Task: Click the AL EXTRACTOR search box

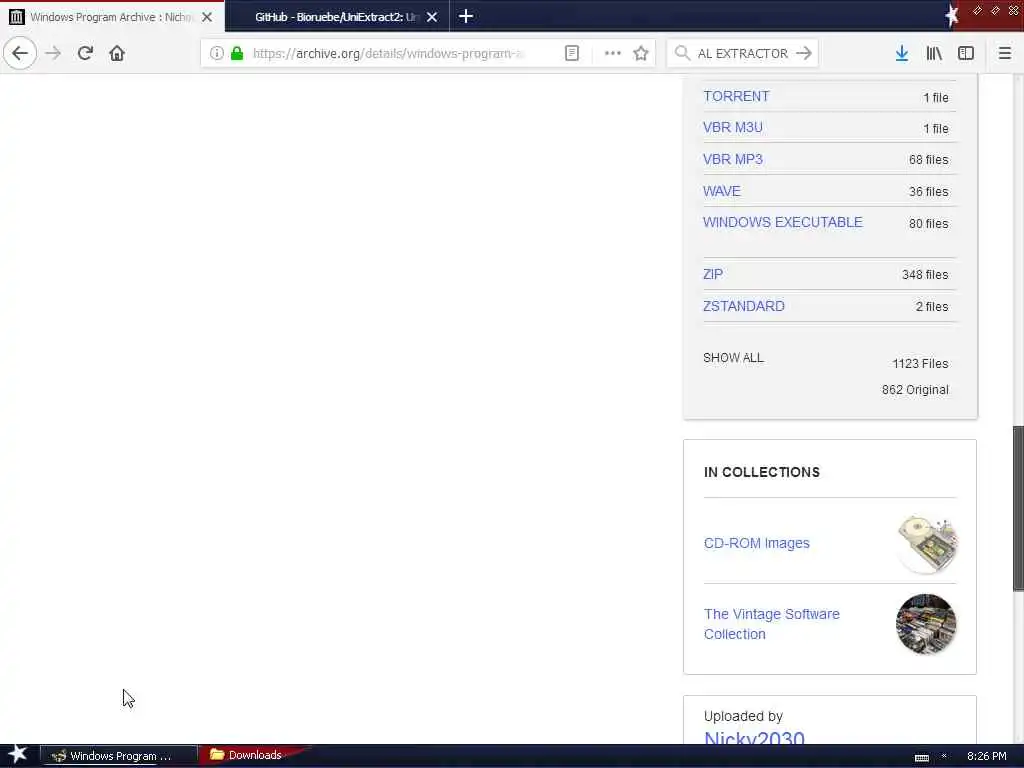Action: pyautogui.click(x=743, y=53)
